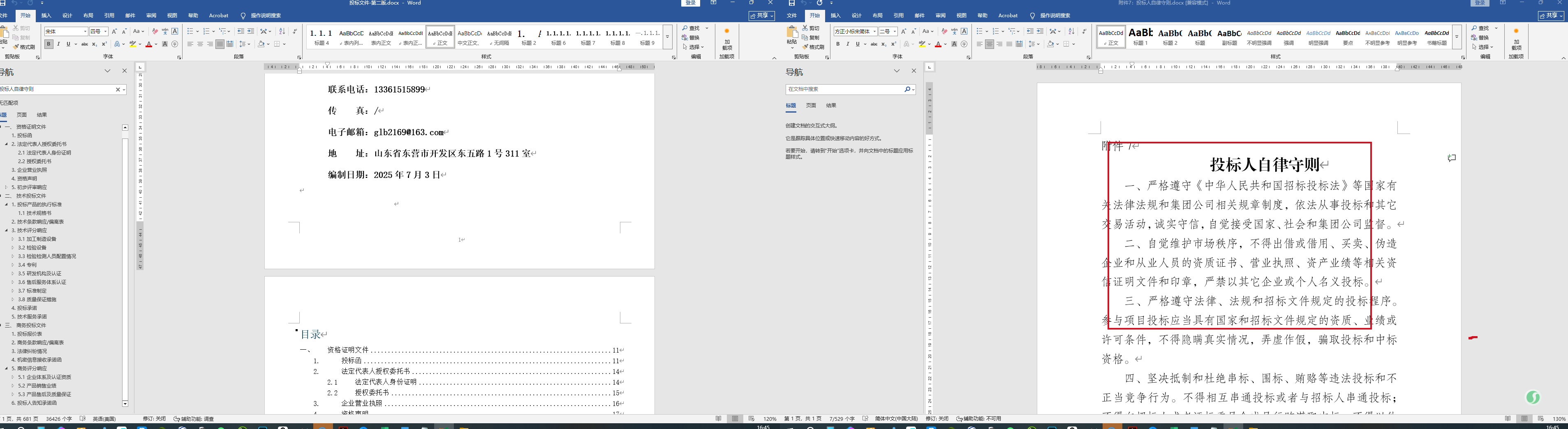Viewport: 1568px width, 429px height.
Task: Toggle subscript in left Word window
Action: (x=94, y=44)
